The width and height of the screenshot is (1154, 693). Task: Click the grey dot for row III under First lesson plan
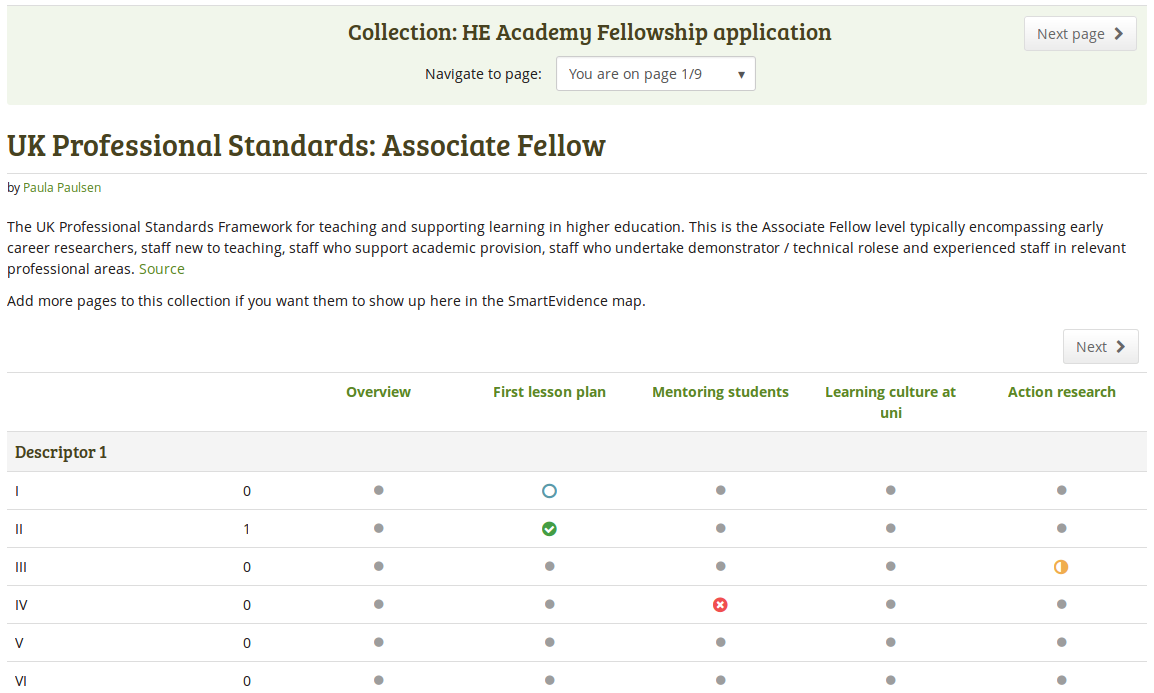pos(550,566)
